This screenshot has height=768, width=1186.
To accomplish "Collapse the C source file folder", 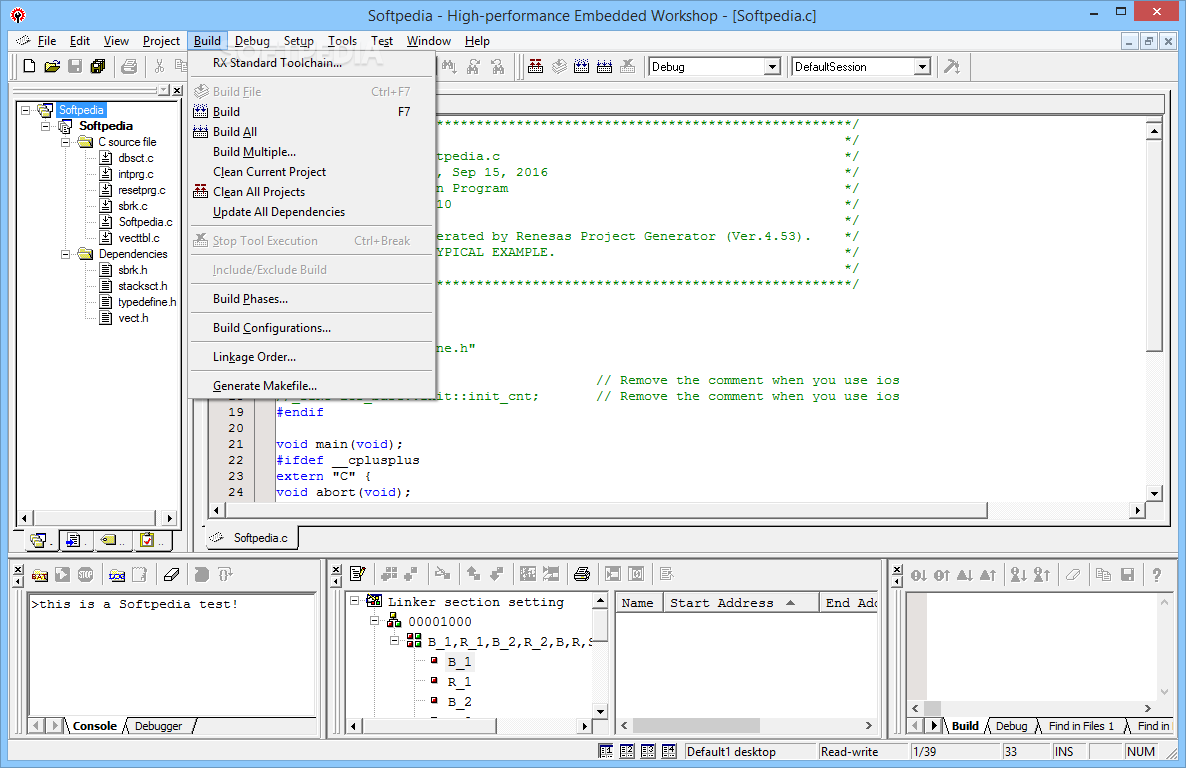I will click(66, 141).
